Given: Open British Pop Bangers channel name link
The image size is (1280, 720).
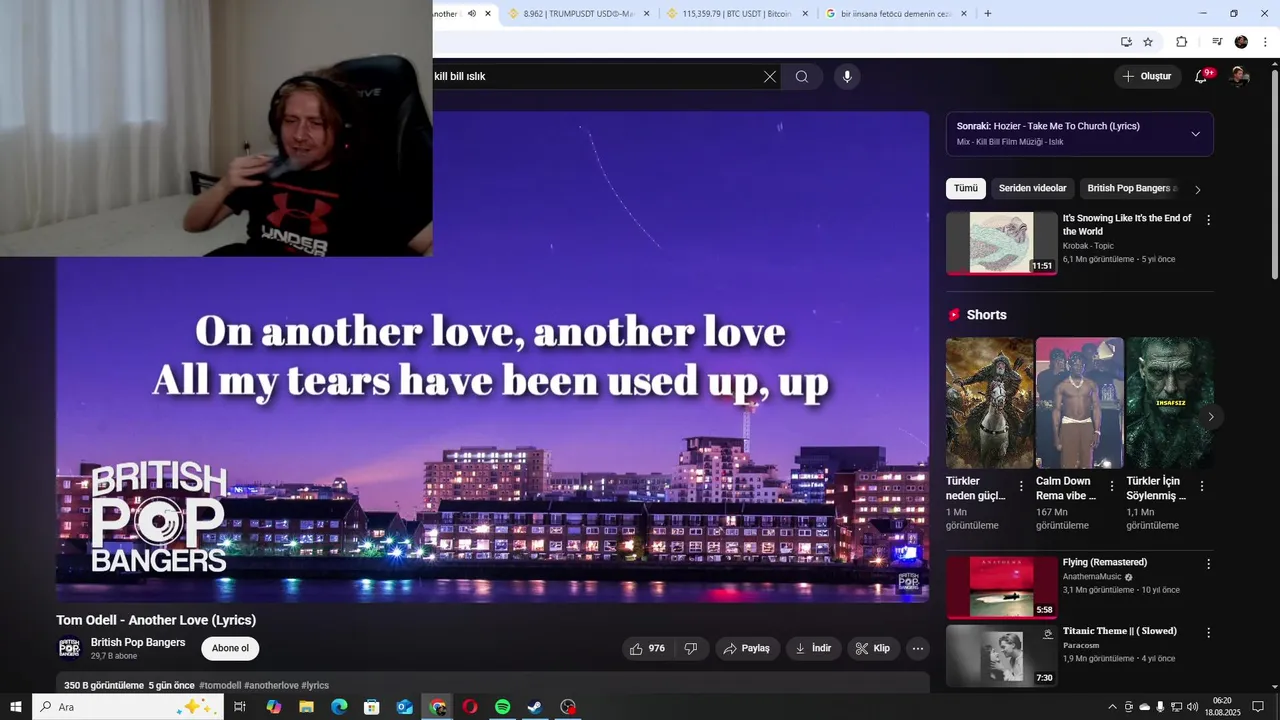Looking at the screenshot, I should [x=138, y=642].
